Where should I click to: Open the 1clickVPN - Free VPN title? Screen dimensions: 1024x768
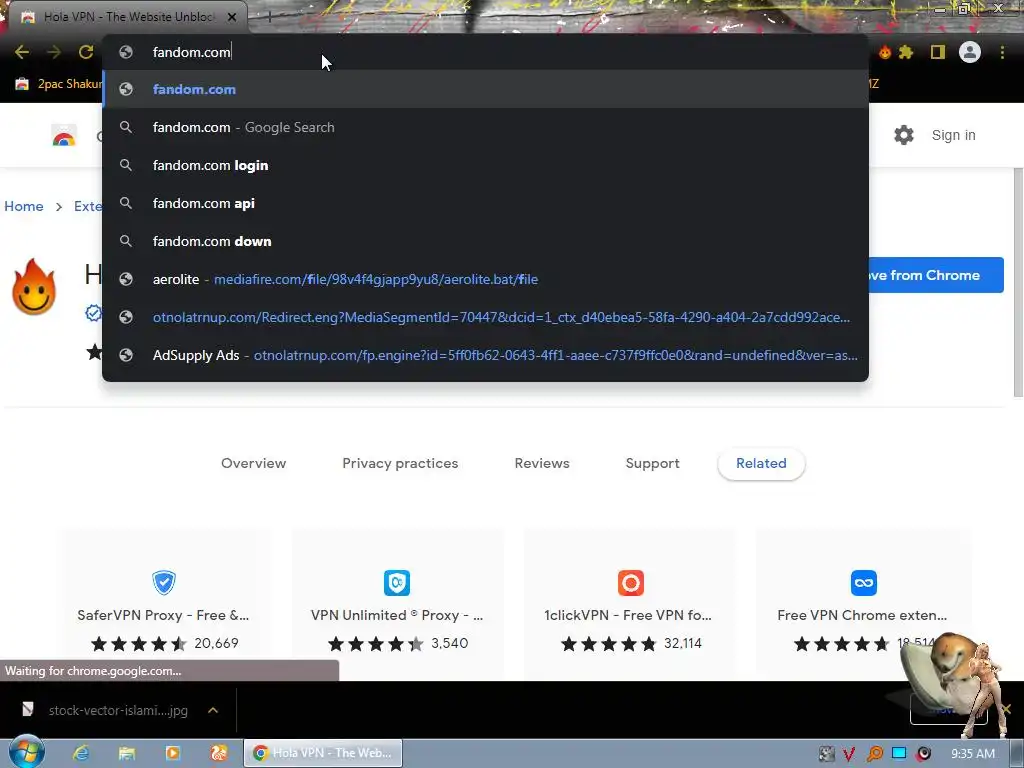pos(628,615)
